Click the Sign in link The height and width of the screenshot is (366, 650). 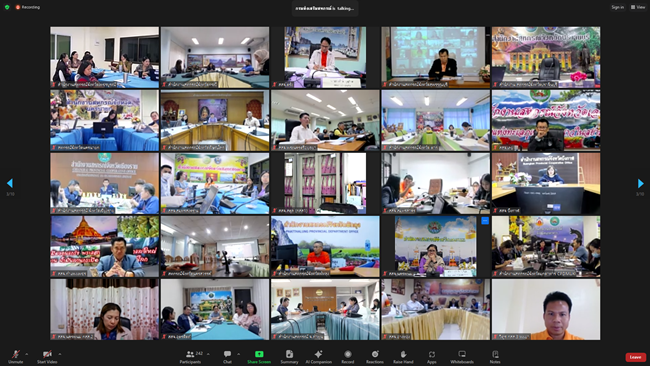[617, 7]
